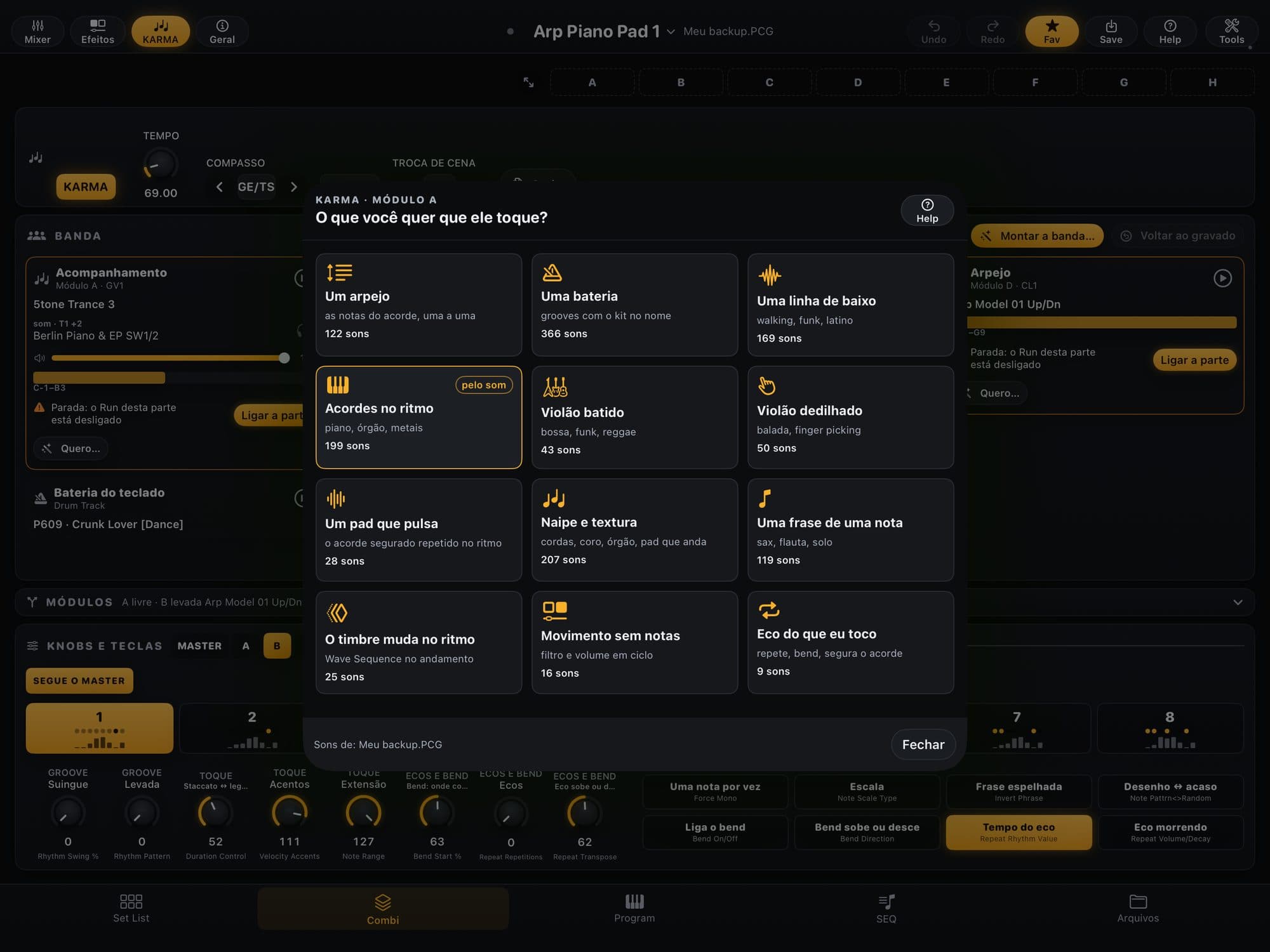Image resolution: width=1270 pixels, height=952 pixels.
Task: Choose the Violão batido card
Action: (x=635, y=417)
